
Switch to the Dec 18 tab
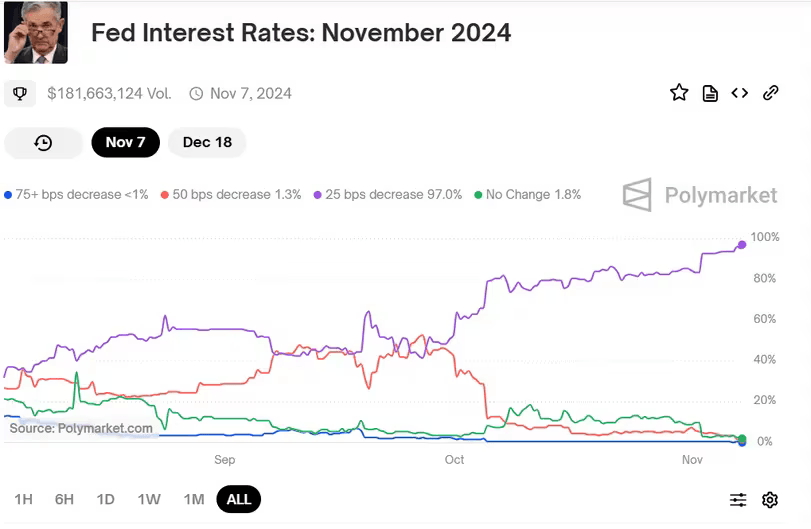pyautogui.click(x=207, y=142)
